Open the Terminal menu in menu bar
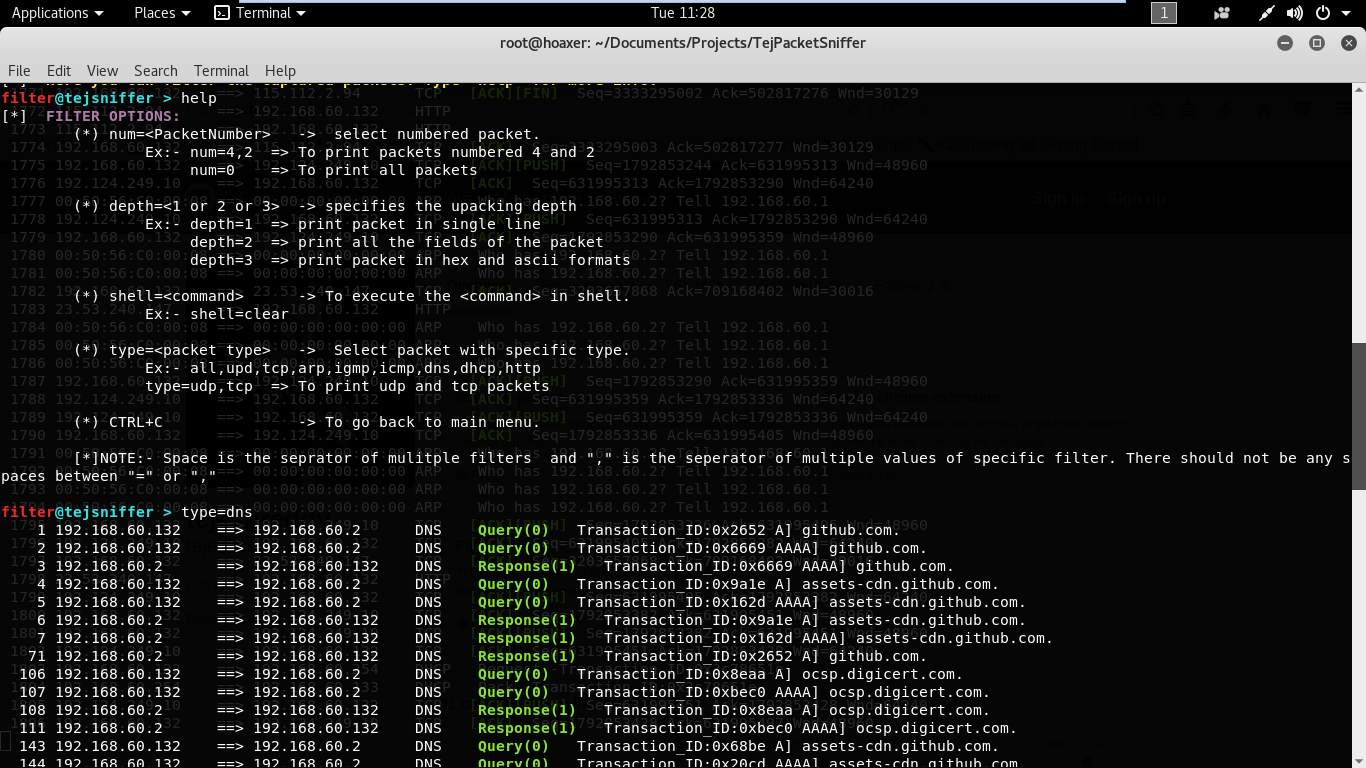 (221, 70)
